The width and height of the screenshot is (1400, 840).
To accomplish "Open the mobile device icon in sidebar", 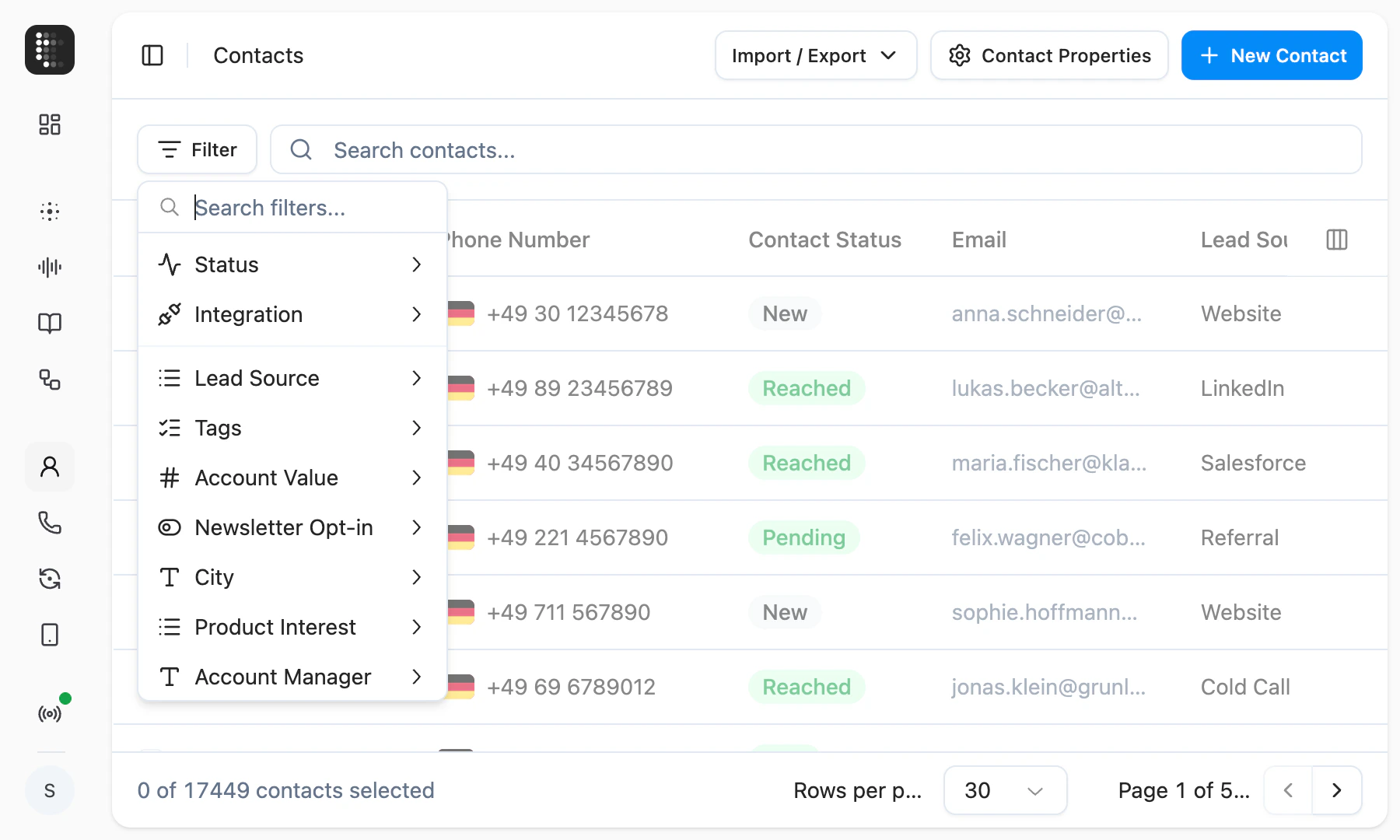I will point(50,635).
